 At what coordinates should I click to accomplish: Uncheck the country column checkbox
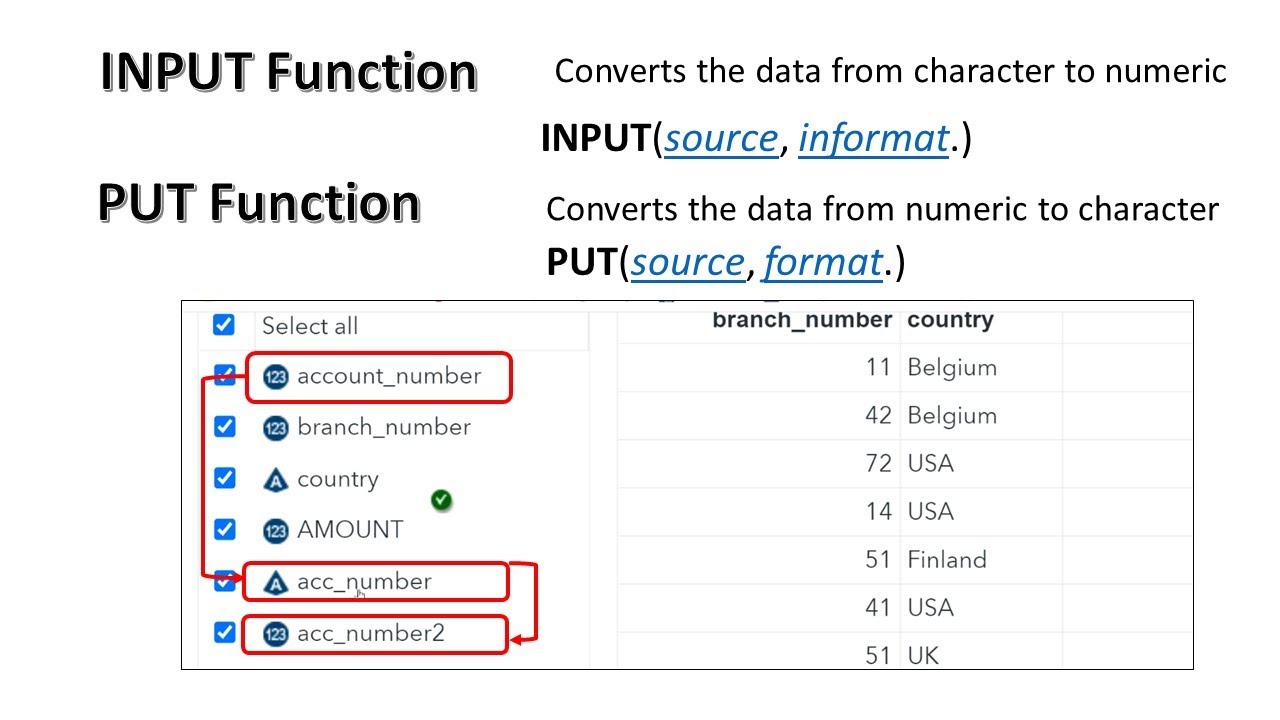click(x=225, y=478)
